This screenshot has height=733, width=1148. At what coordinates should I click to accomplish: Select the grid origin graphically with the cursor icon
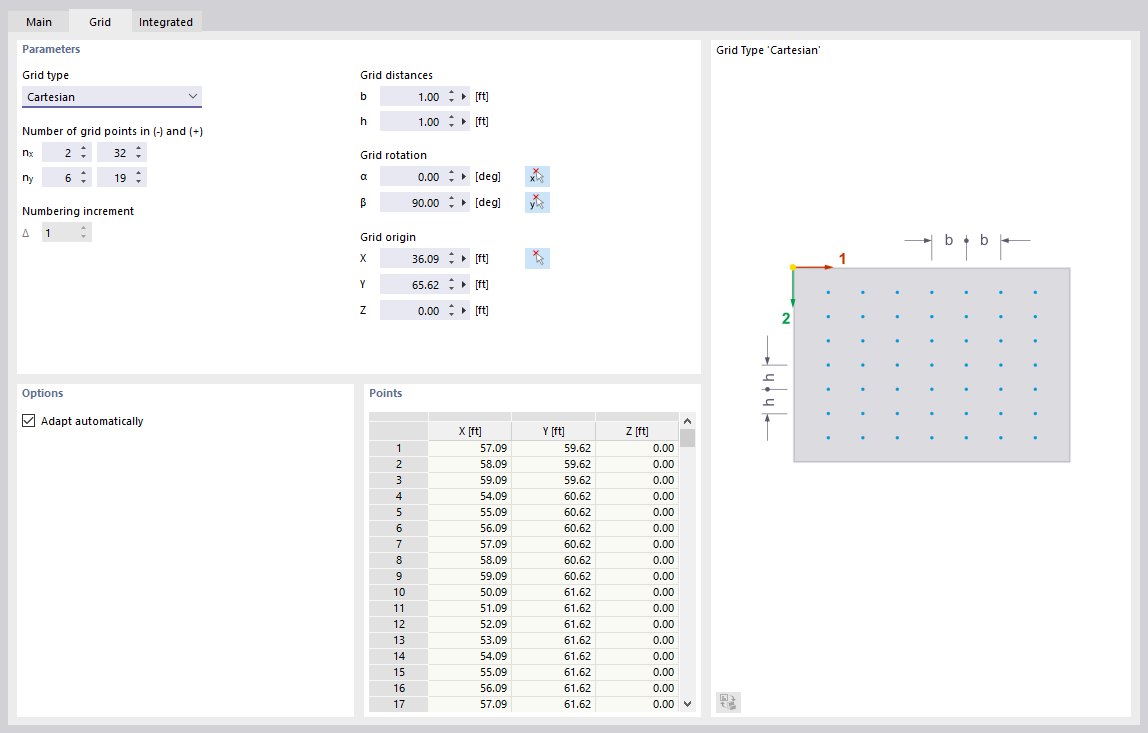click(x=537, y=258)
